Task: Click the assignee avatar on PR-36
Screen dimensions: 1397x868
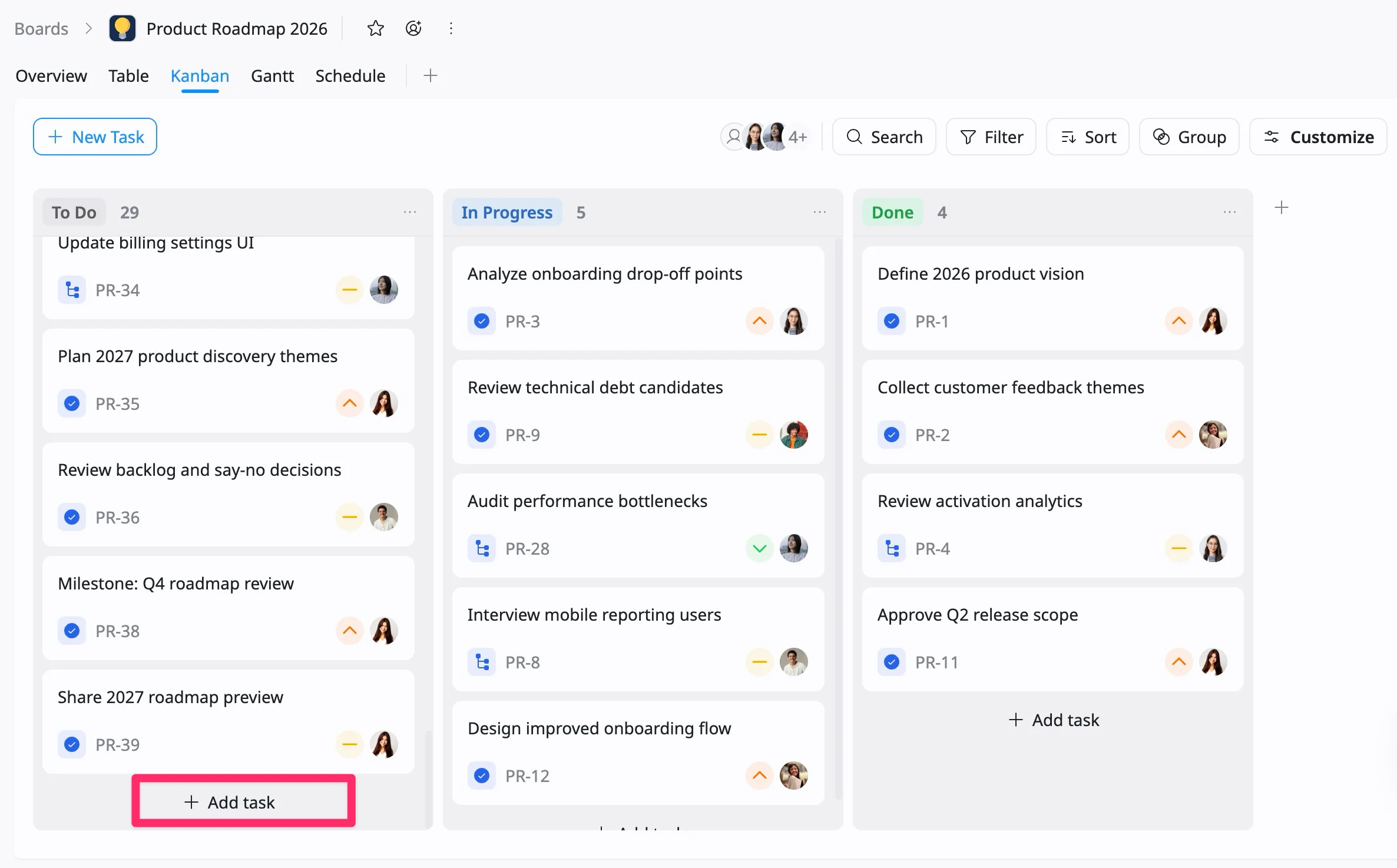Action: (x=384, y=517)
